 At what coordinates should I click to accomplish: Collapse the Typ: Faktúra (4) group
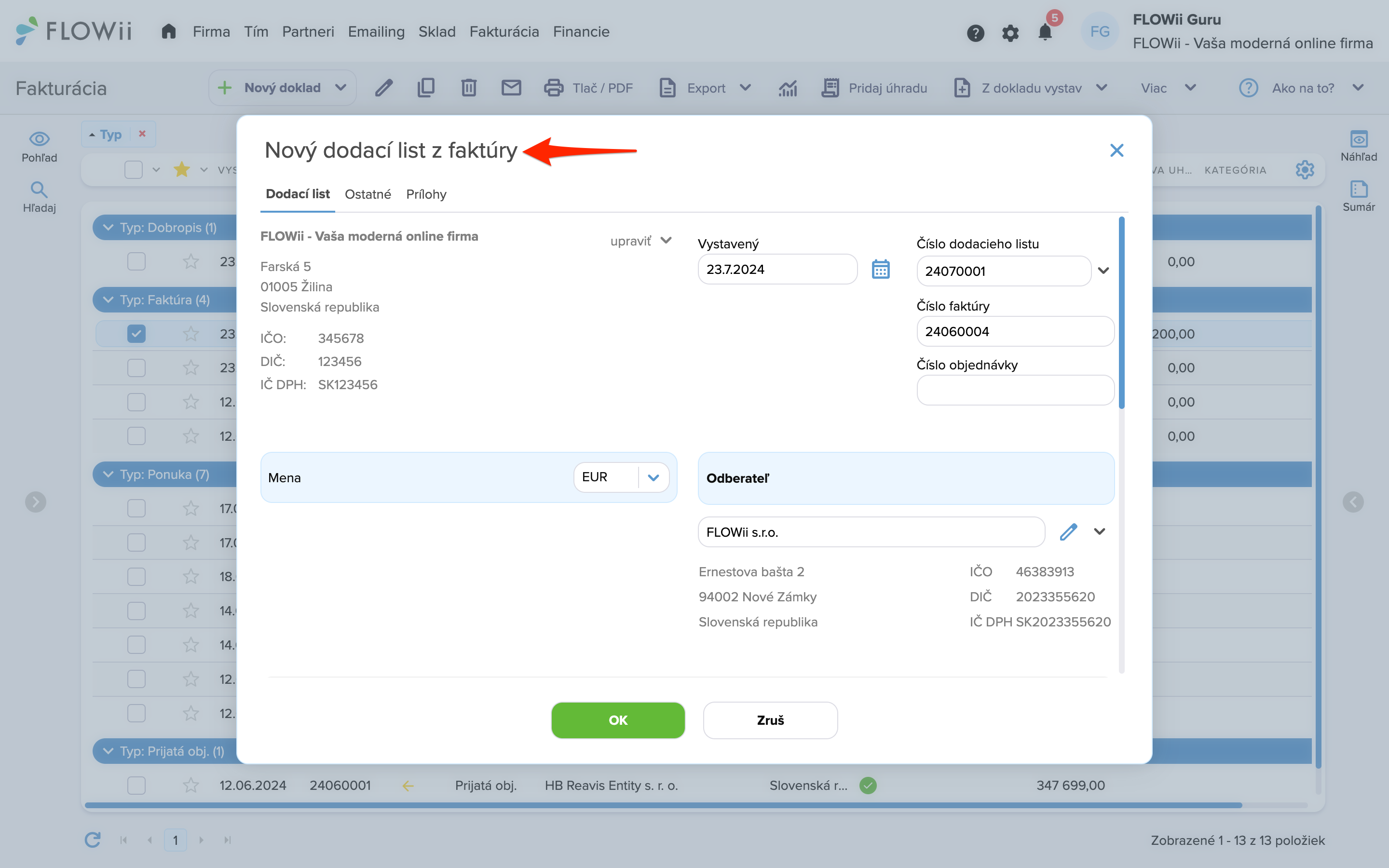(108, 299)
